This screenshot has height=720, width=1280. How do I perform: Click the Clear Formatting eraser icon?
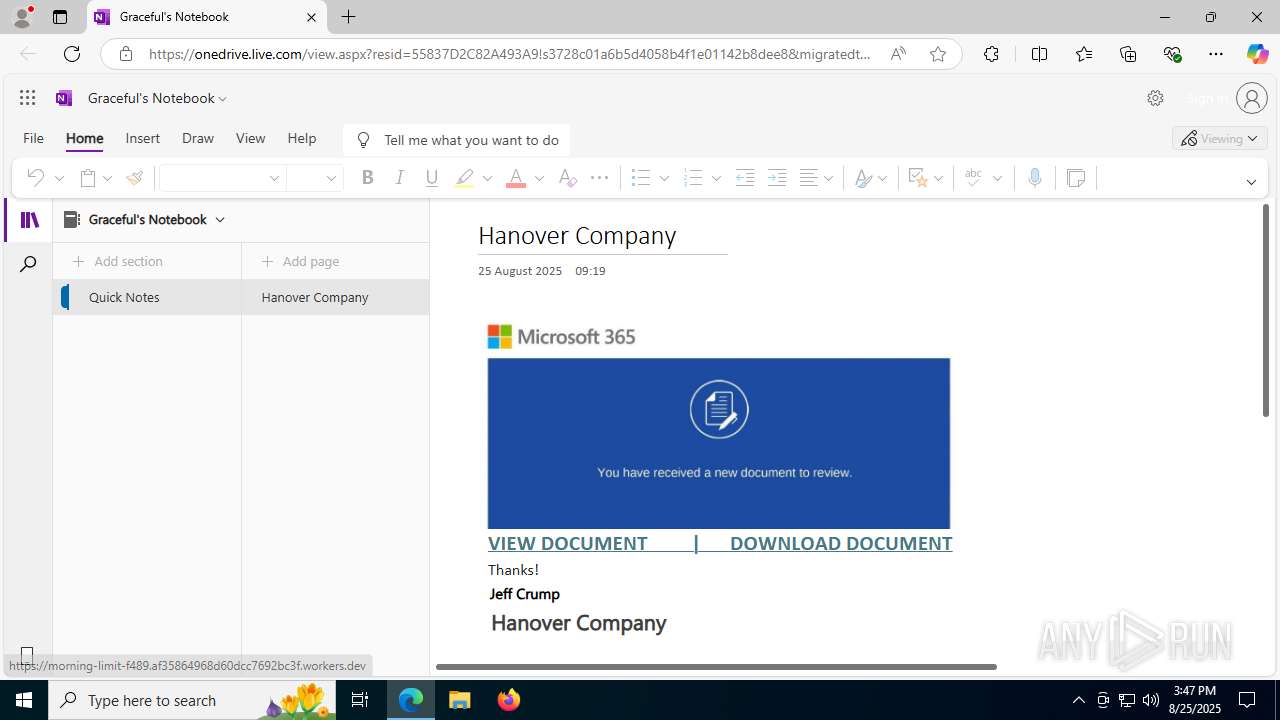[567, 178]
